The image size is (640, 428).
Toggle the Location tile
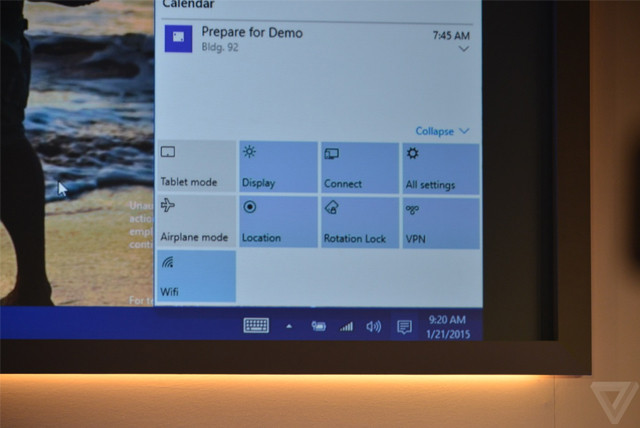(x=277, y=222)
